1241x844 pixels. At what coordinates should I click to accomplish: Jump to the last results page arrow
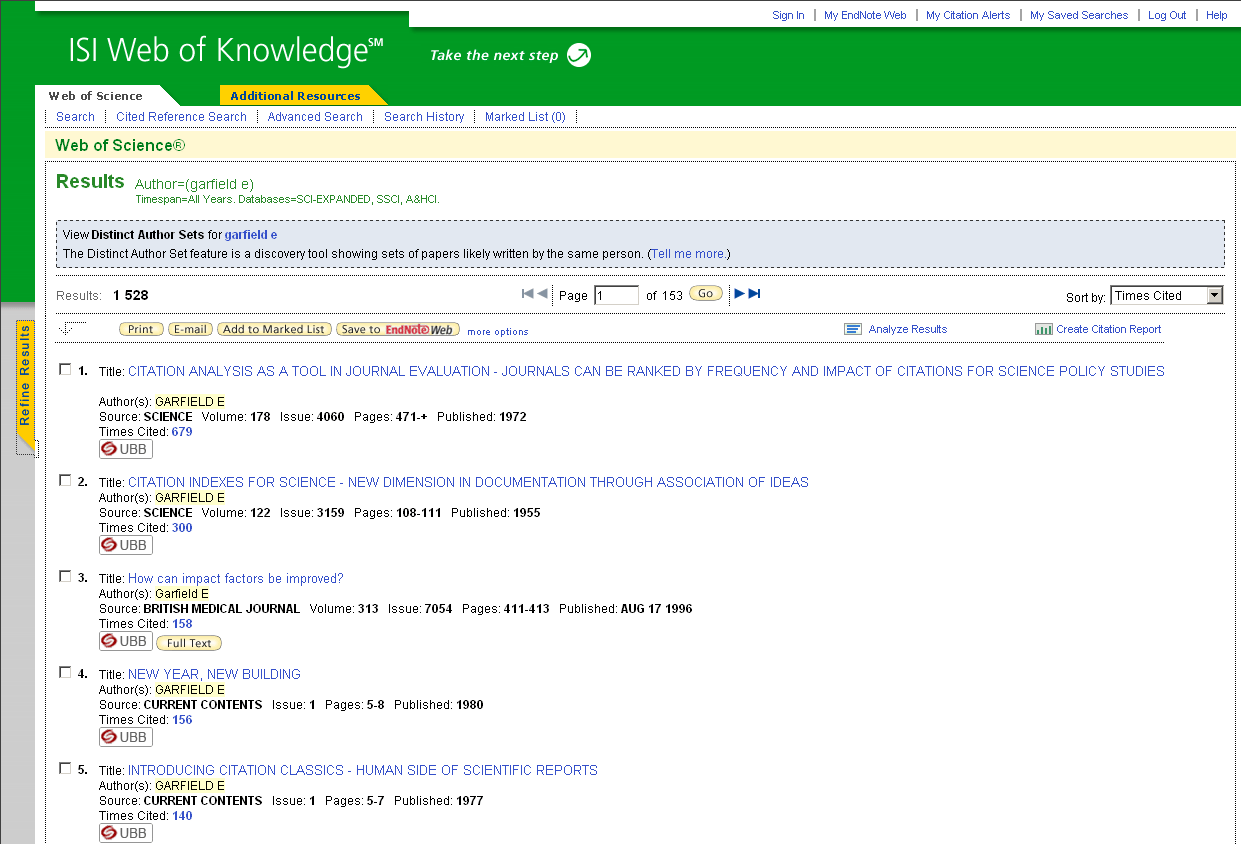click(x=755, y=293)
